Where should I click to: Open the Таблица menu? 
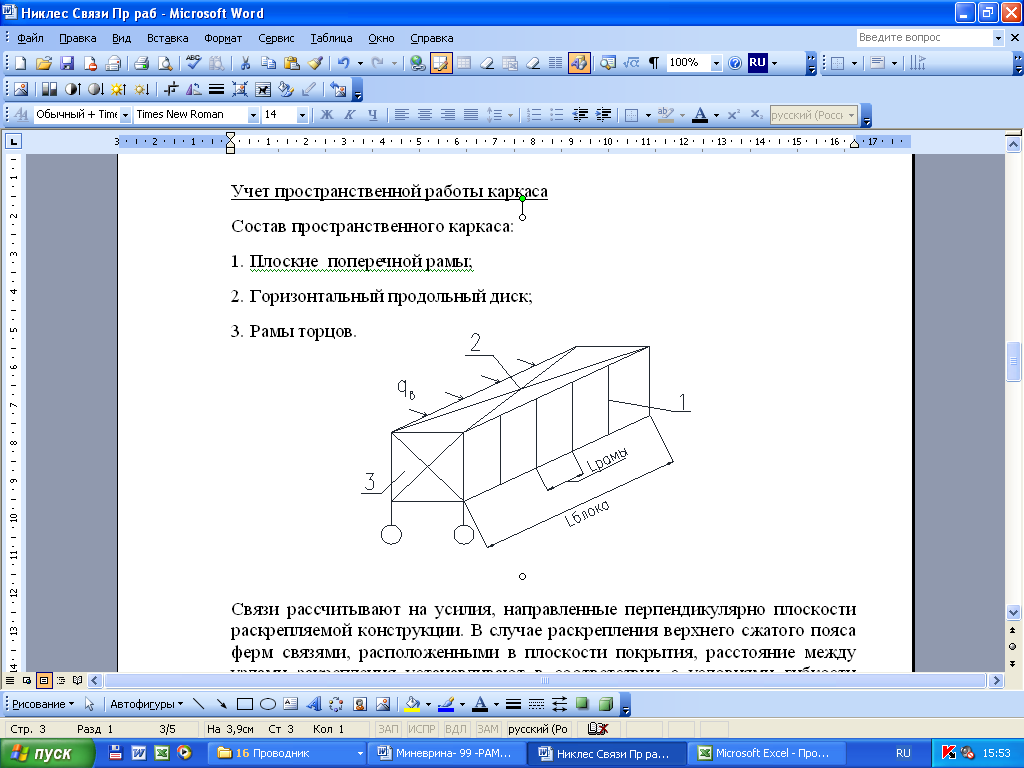tap(331, 38)
